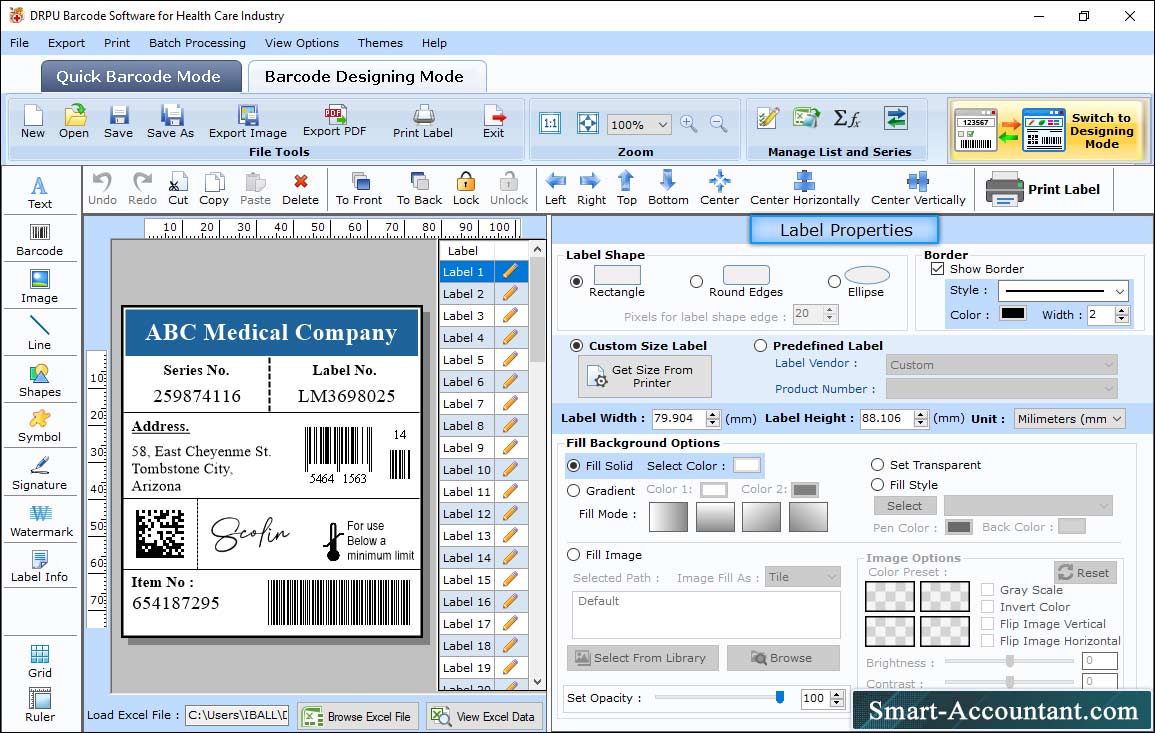Click Print Label in File Tools

point(423,121)
